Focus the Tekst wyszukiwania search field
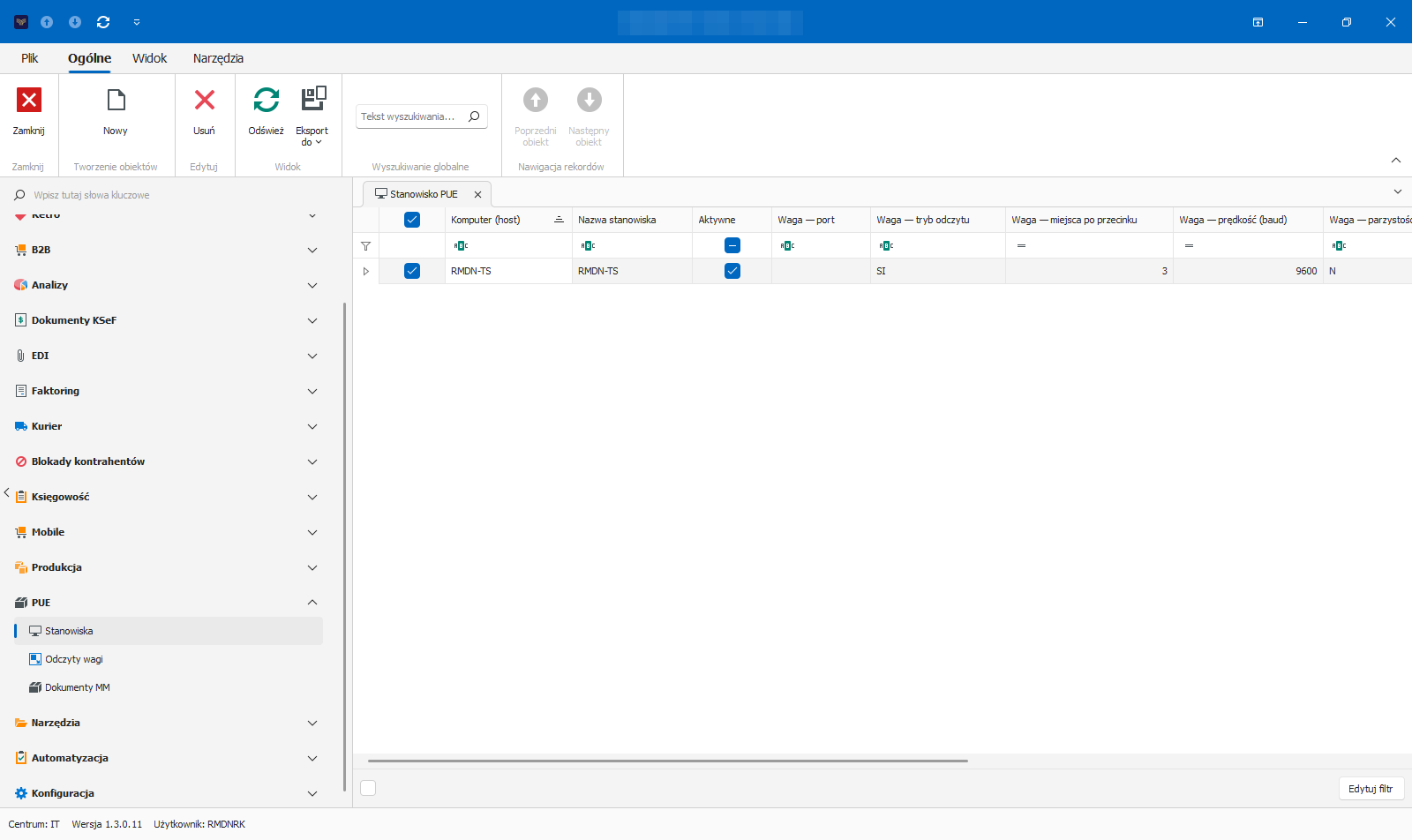1412x840 pixels. coord(409,116)
